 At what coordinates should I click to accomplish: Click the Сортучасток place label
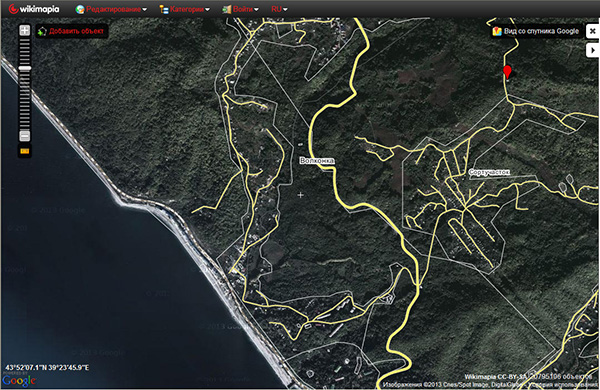pos(489,173)
